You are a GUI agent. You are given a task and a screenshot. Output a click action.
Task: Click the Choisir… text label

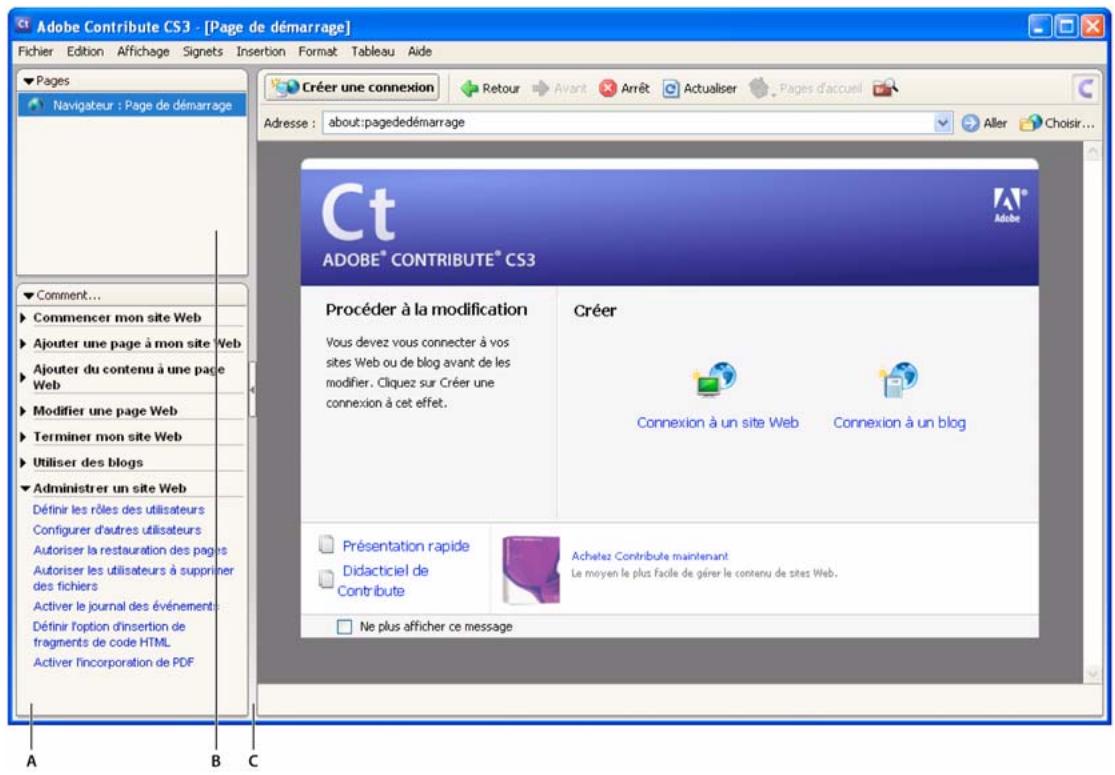1069,123
